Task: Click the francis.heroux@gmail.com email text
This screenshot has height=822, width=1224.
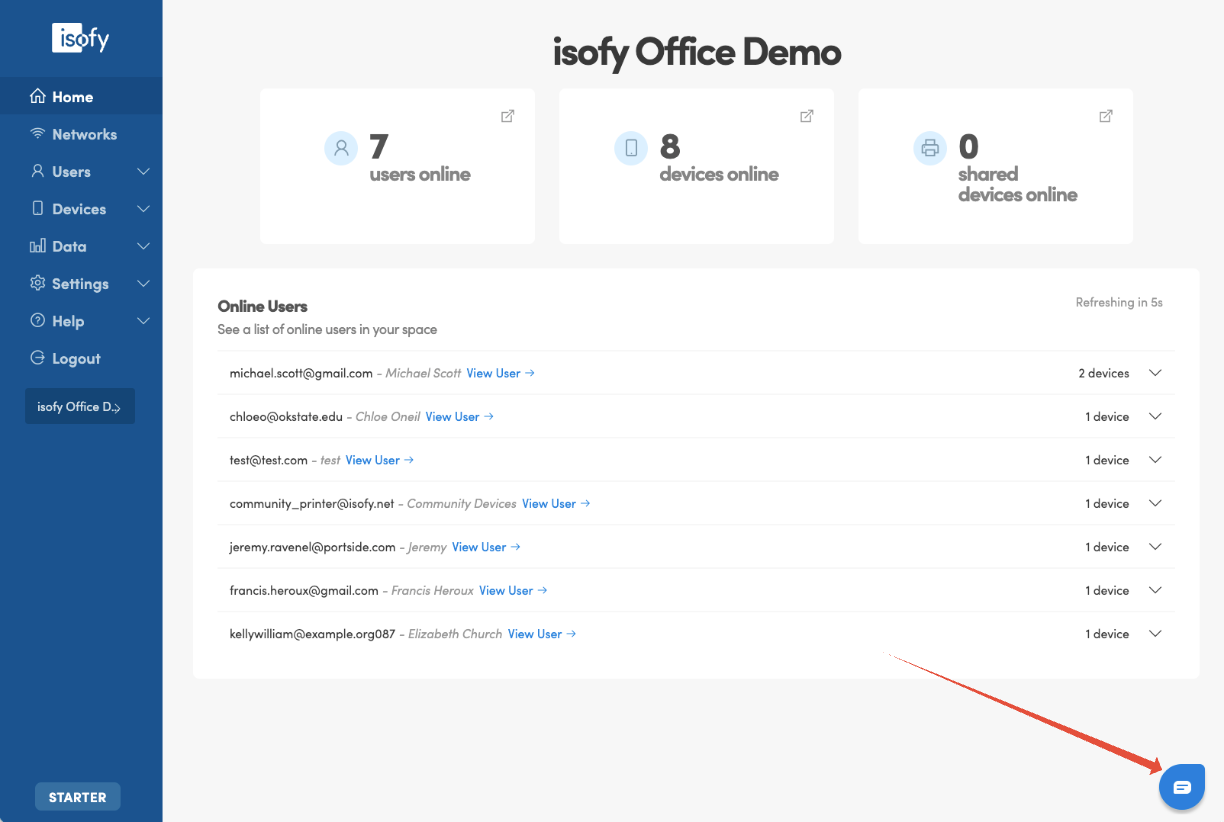Action: pos(304,590)
